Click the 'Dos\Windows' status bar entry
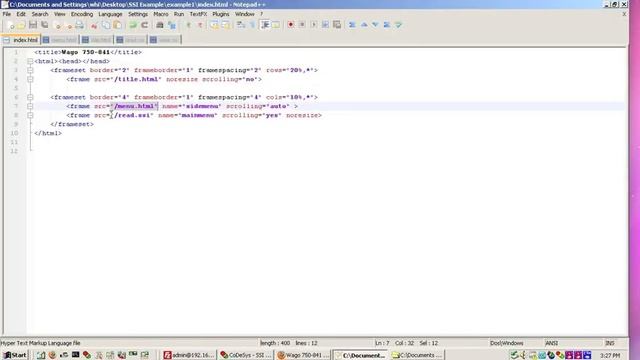The width and height of the screenshot is (640, 360). tap(507, 343)
